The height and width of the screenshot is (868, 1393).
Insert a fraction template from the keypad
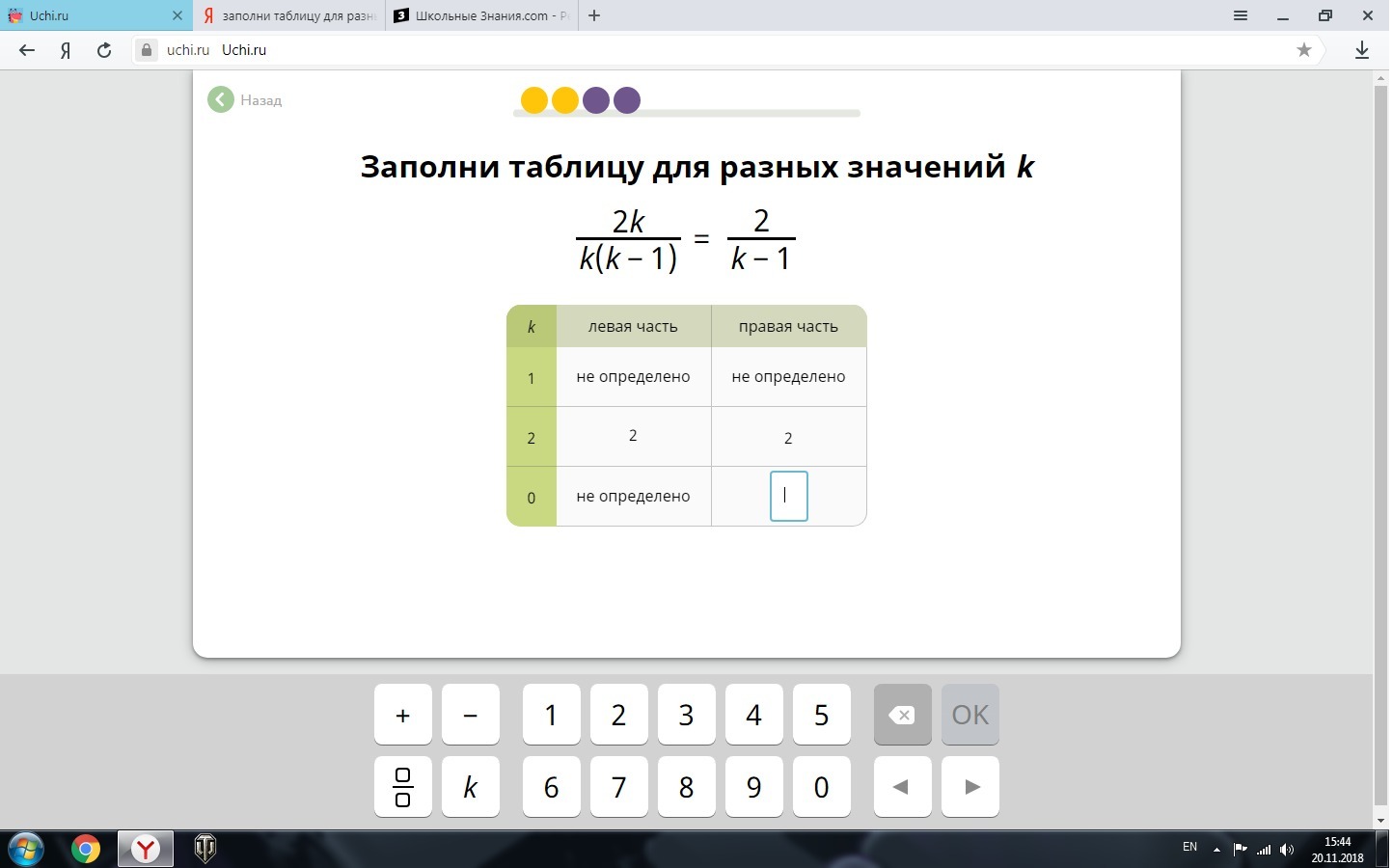pyautogui.click(x=403, y=787)
